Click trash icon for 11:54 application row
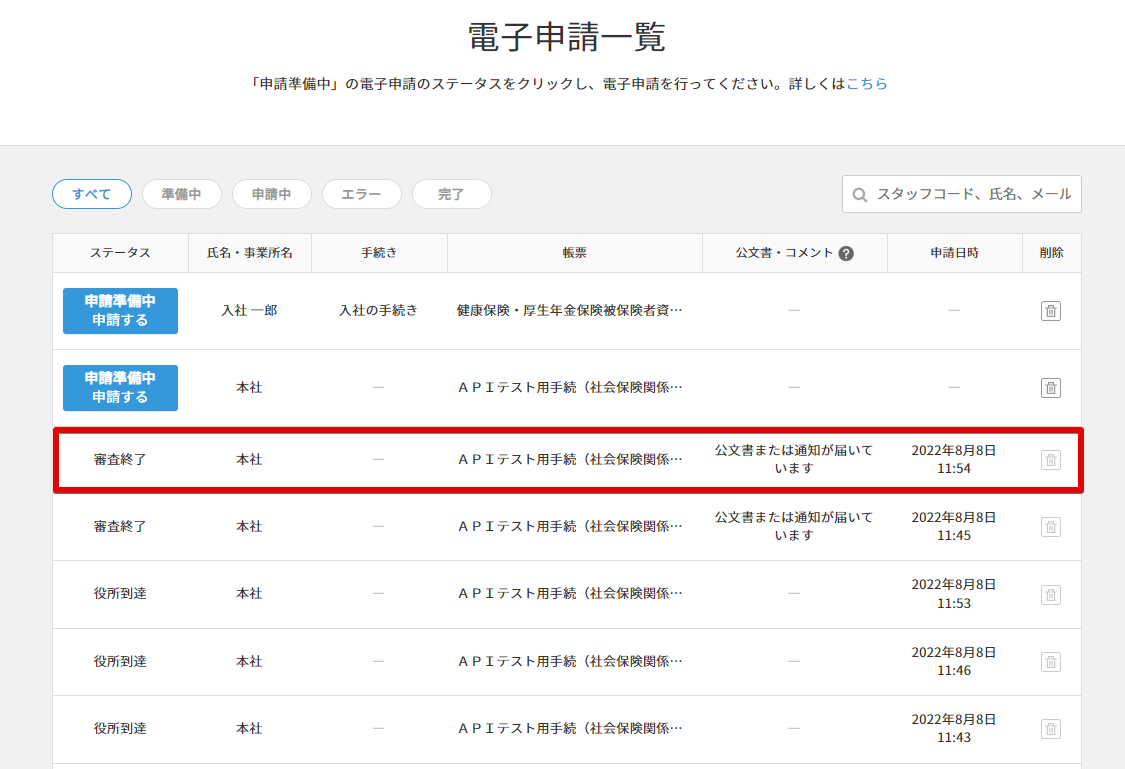1125x769 pixels. (1050, 460)
